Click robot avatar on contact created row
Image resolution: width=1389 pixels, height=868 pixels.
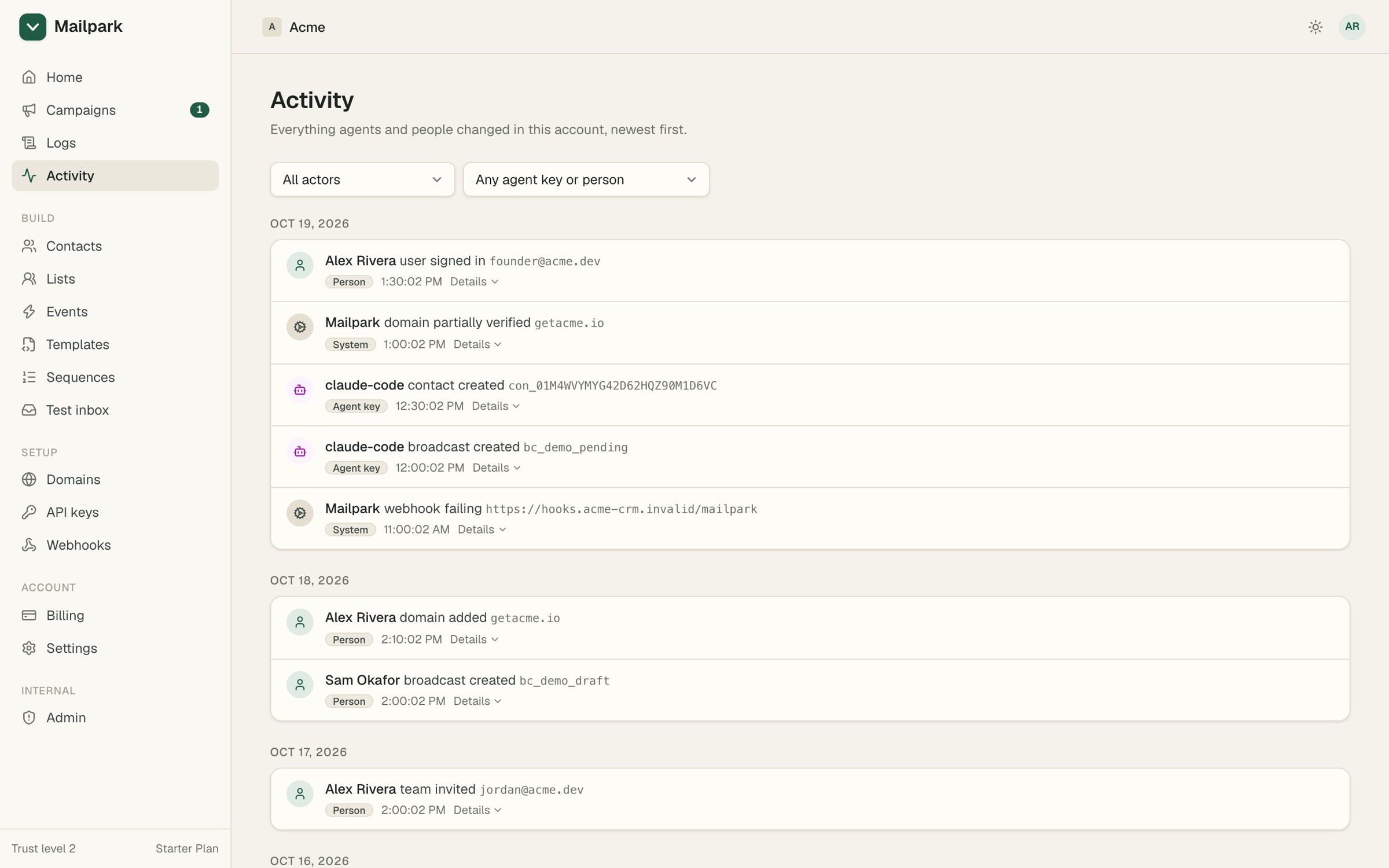(x=300, y=389)
